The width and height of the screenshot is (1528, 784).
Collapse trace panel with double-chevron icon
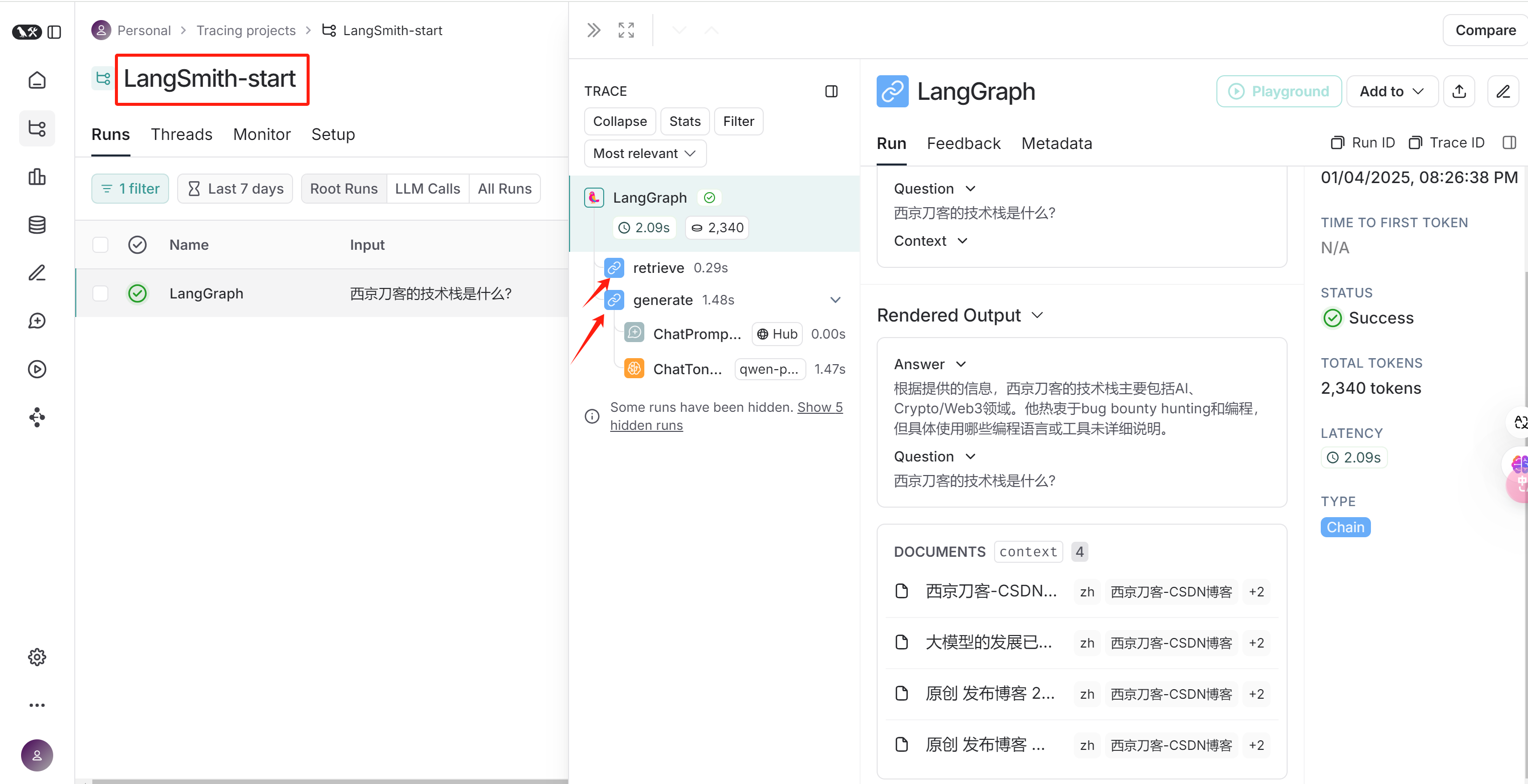593,30
